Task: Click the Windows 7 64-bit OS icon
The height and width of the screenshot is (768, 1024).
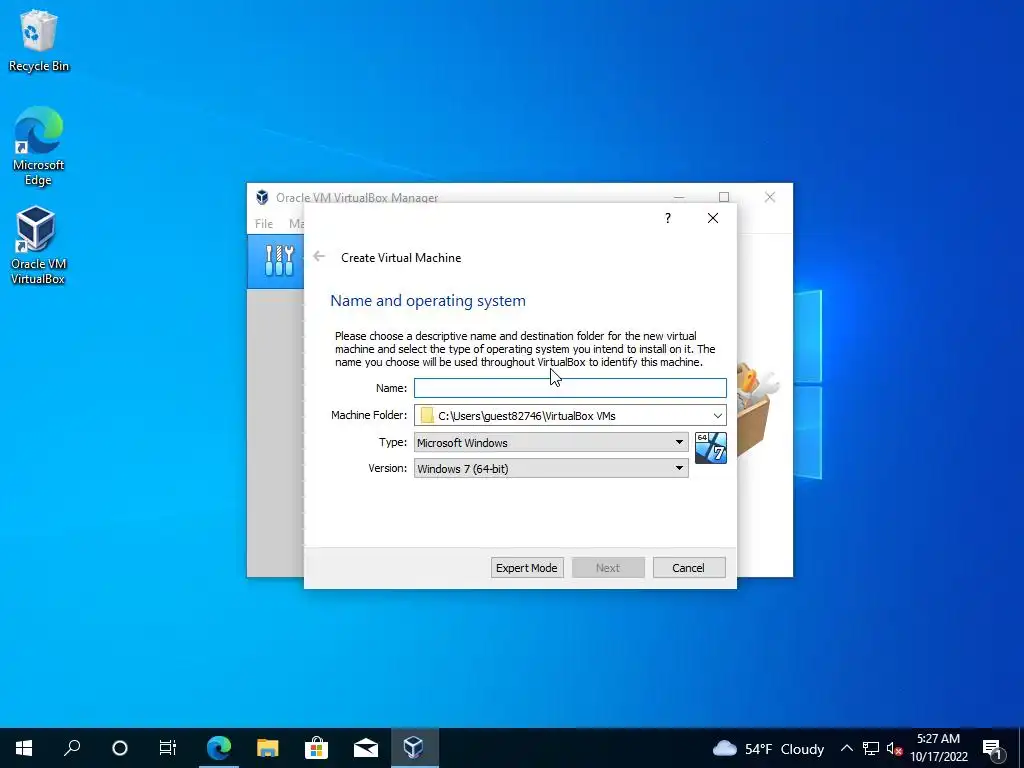Action: [711, 448]
